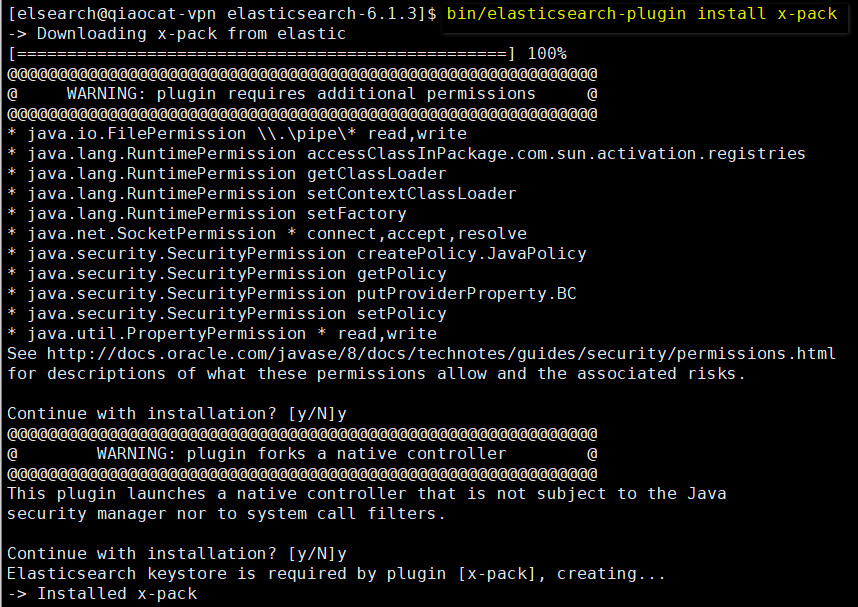Click the docs.oracle.com permissions URL
858x607 pixels.
pos(441,353)
